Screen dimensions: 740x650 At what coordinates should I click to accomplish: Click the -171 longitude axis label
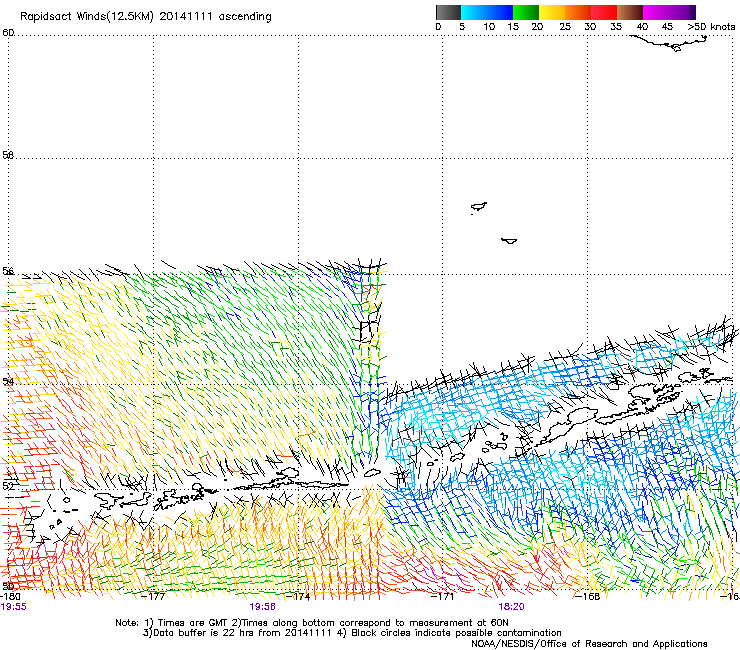[443, 597]
